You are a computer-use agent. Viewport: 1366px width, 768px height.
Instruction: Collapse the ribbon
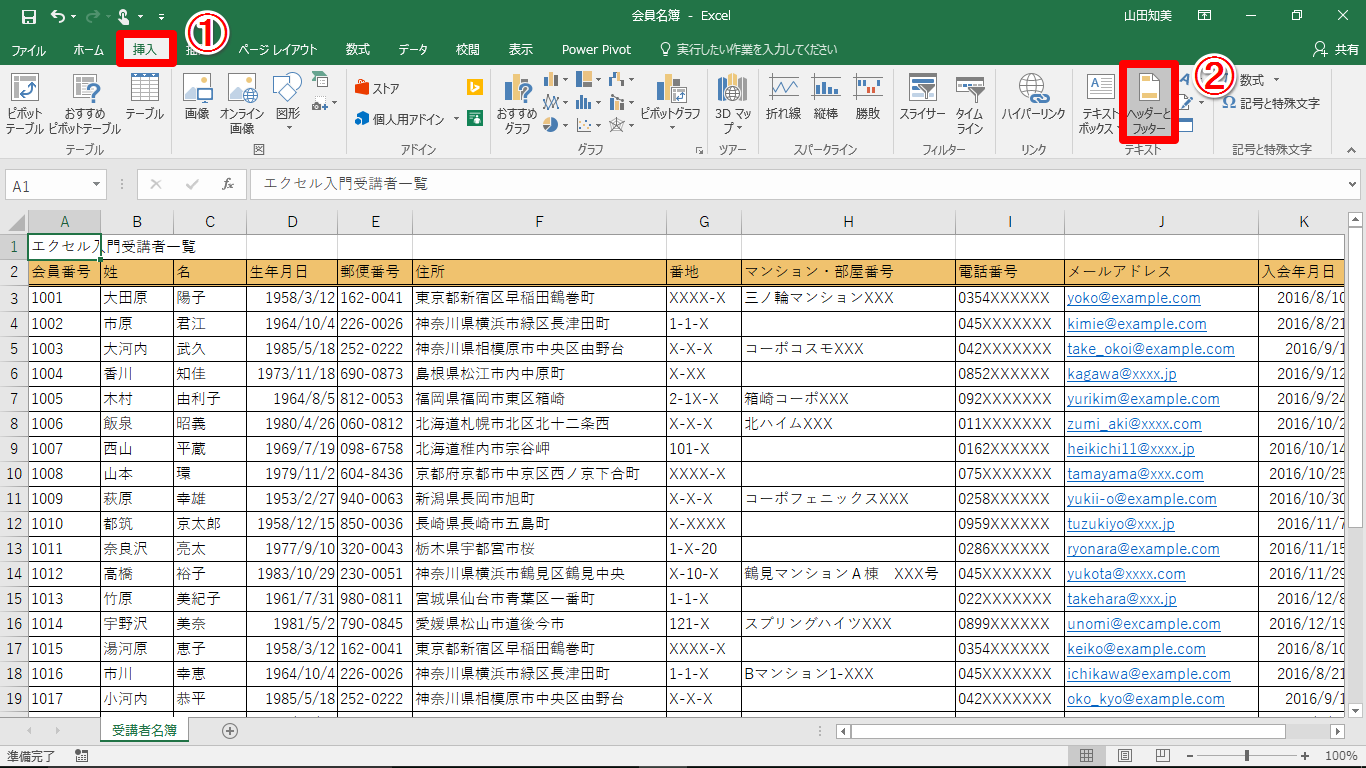click(x=1352, y=150)
